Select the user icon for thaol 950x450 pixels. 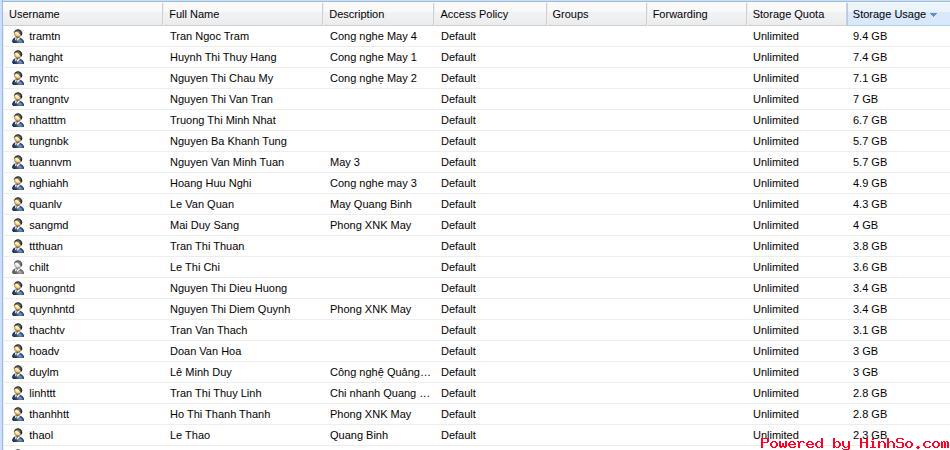(18, 435)
